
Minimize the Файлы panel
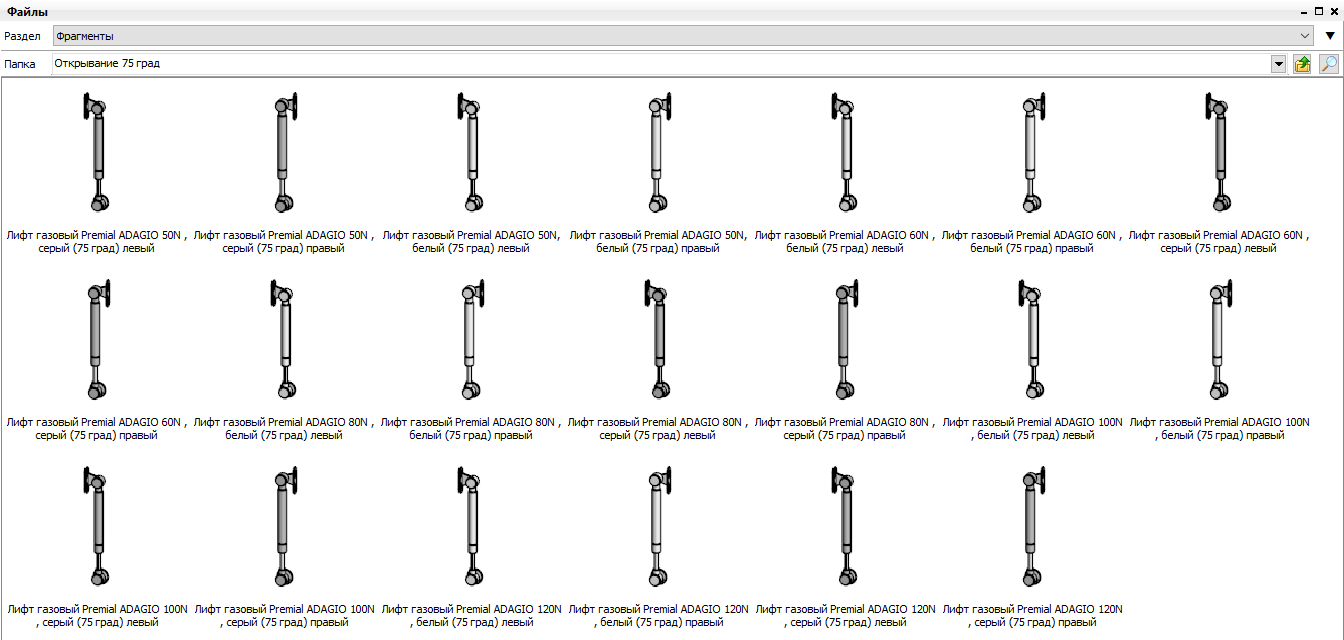tap(1304, 11)
